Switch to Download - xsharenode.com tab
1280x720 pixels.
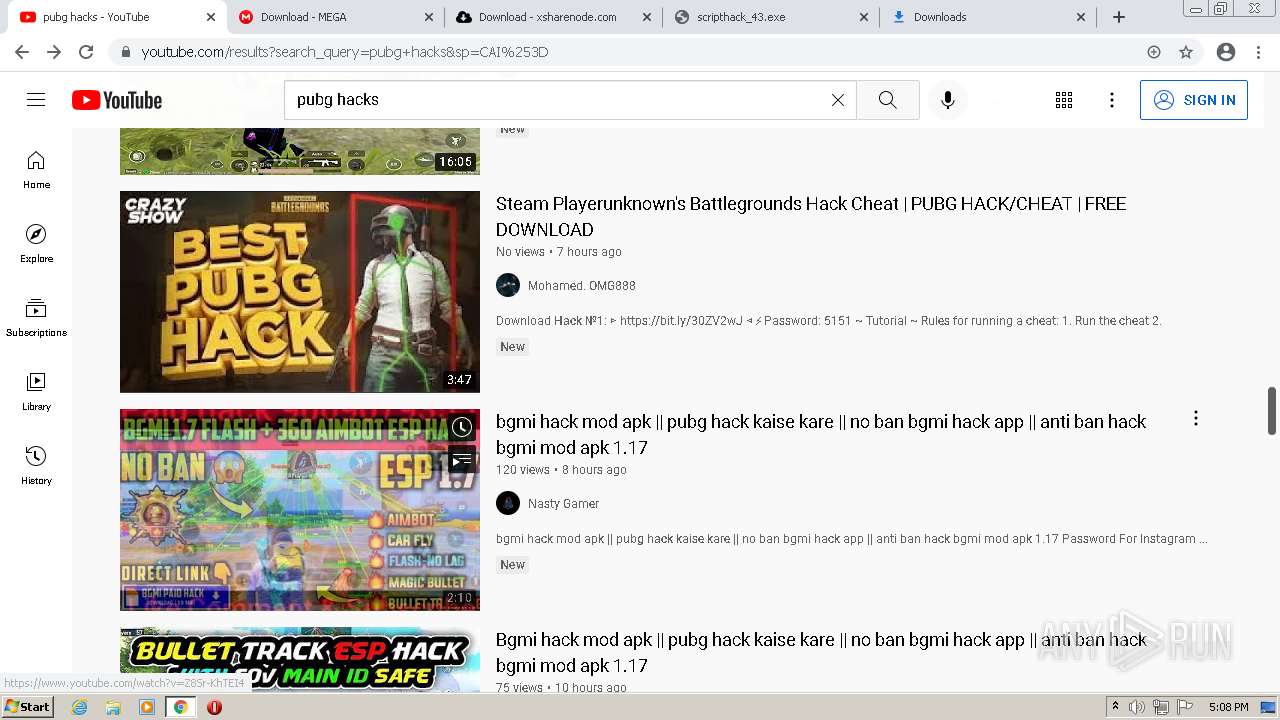(x=552, y=17)
